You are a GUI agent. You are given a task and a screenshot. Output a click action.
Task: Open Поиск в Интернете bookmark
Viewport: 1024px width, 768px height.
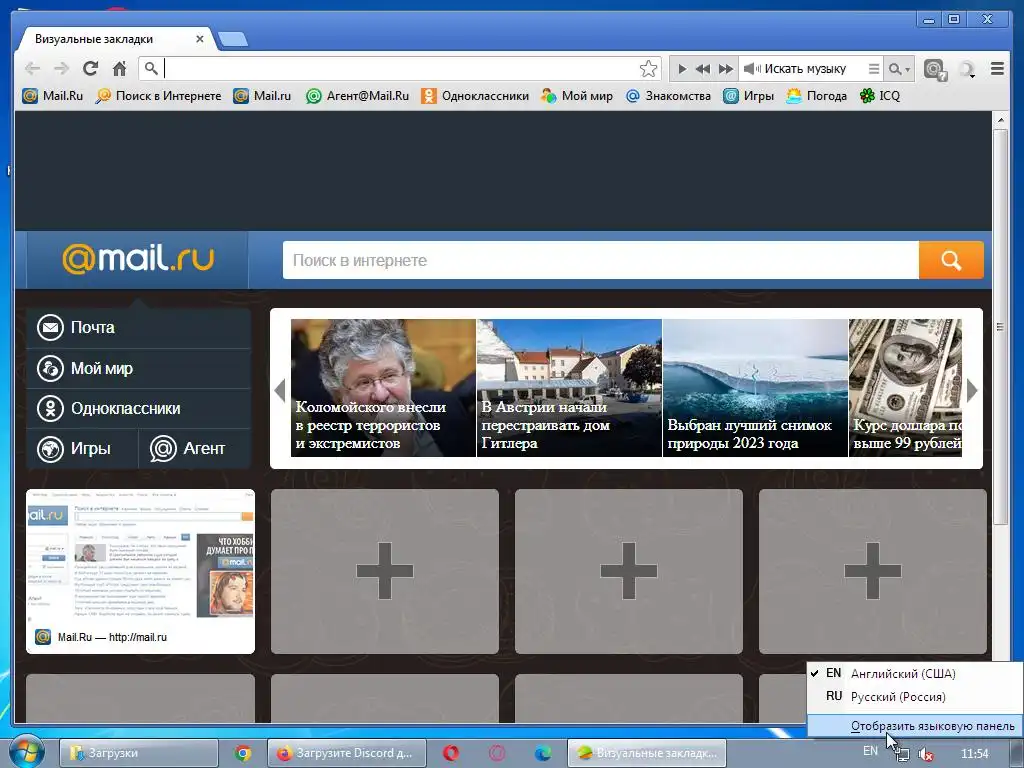tap(159, 96)
